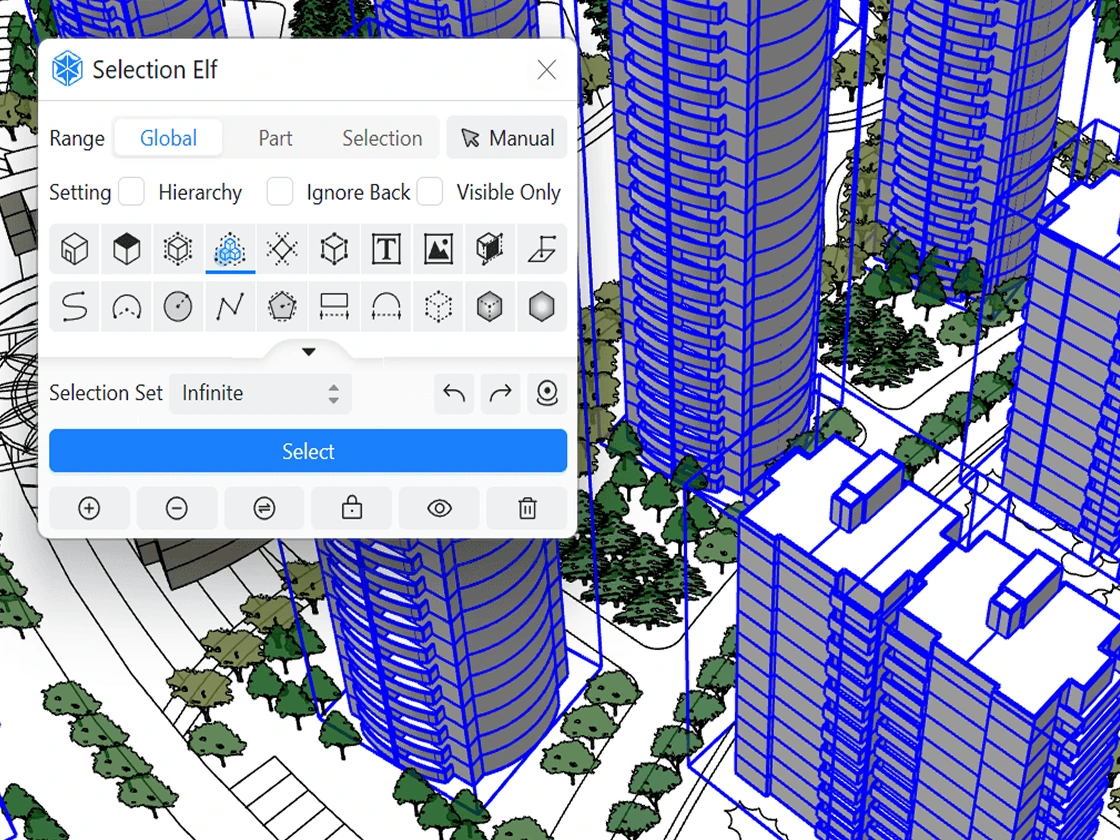Click the lock selection icon

tap(351, 509)
